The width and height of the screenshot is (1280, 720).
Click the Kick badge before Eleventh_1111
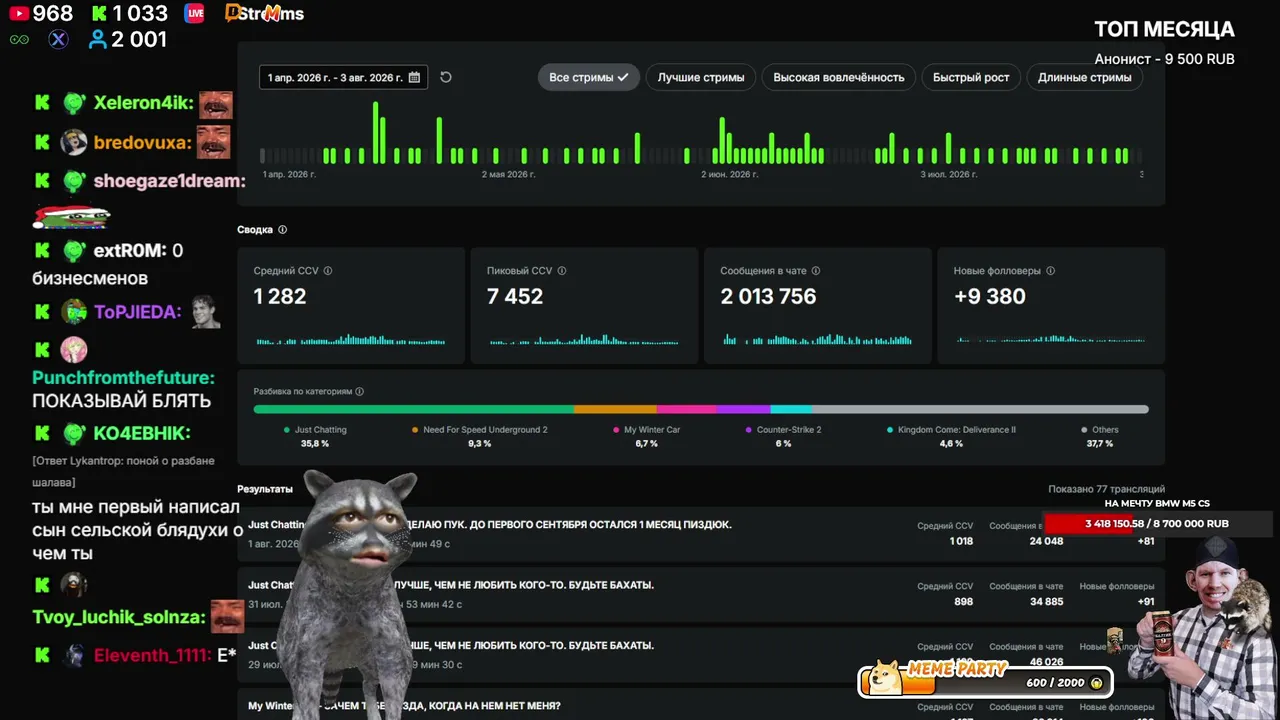42,655
